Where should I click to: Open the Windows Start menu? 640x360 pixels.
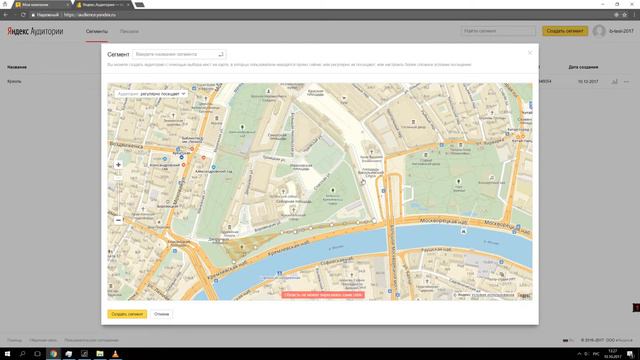tap(7, 354)
